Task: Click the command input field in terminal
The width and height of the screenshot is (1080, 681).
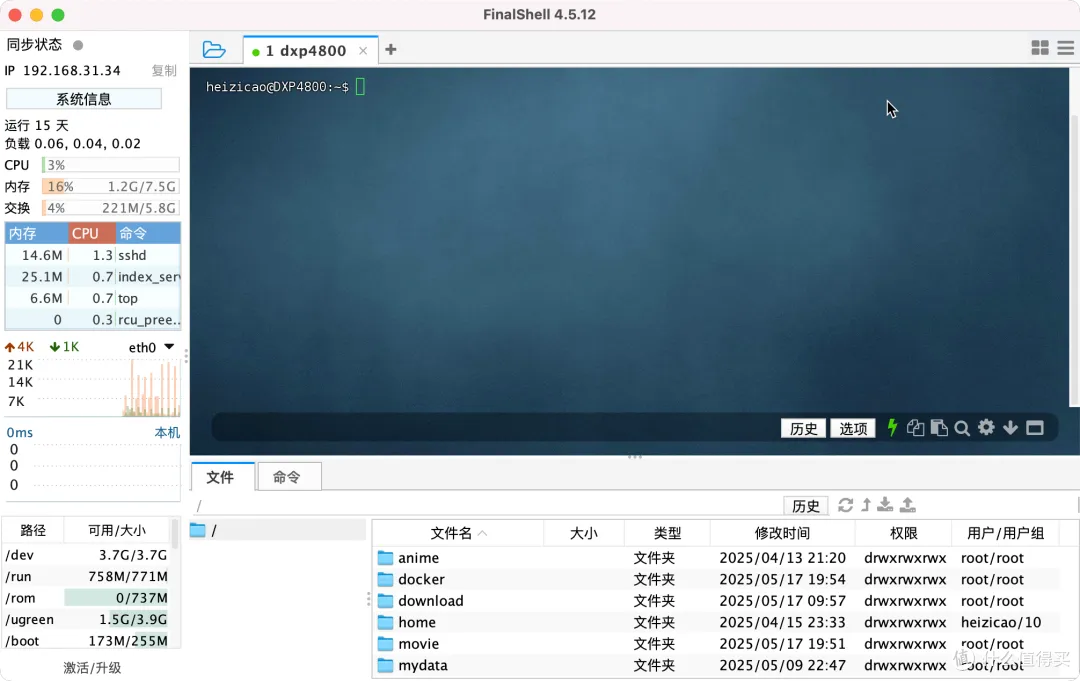Action: 490,428
